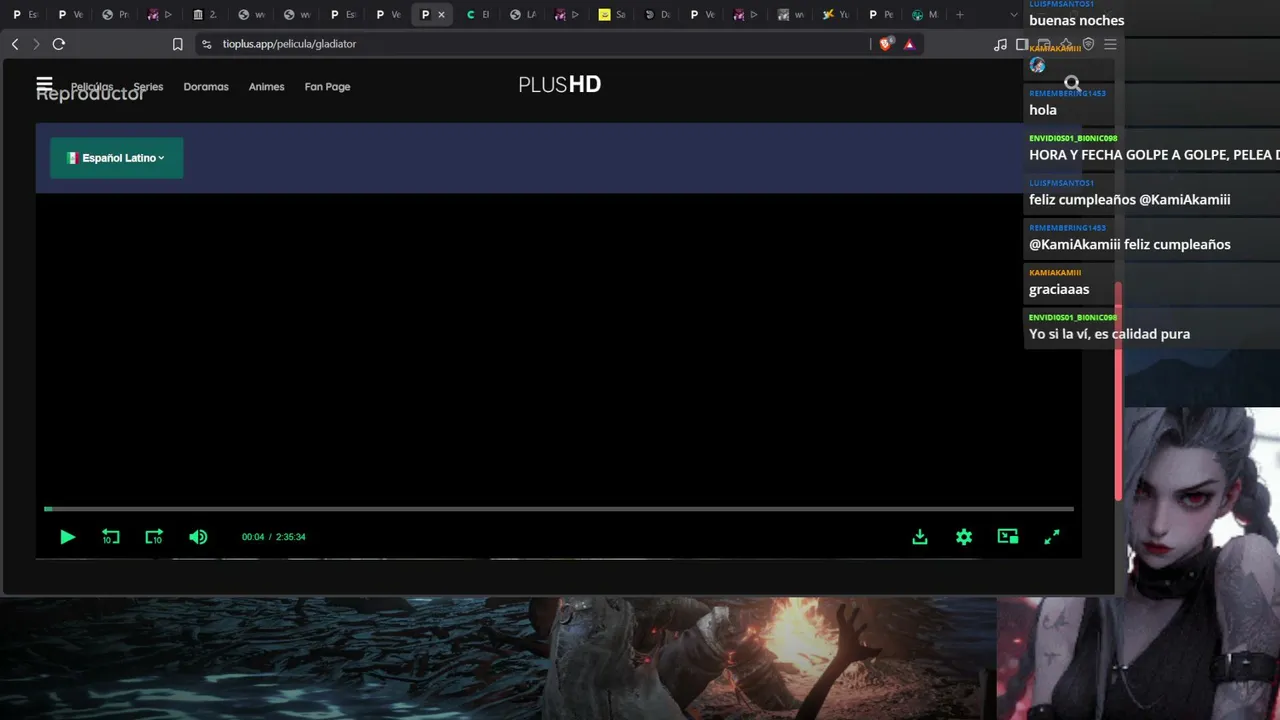Image resolution: width=1280 pixels, height=720 pixels.
Task: Open the browser main menu
Action: click(x=1110, y=44)
